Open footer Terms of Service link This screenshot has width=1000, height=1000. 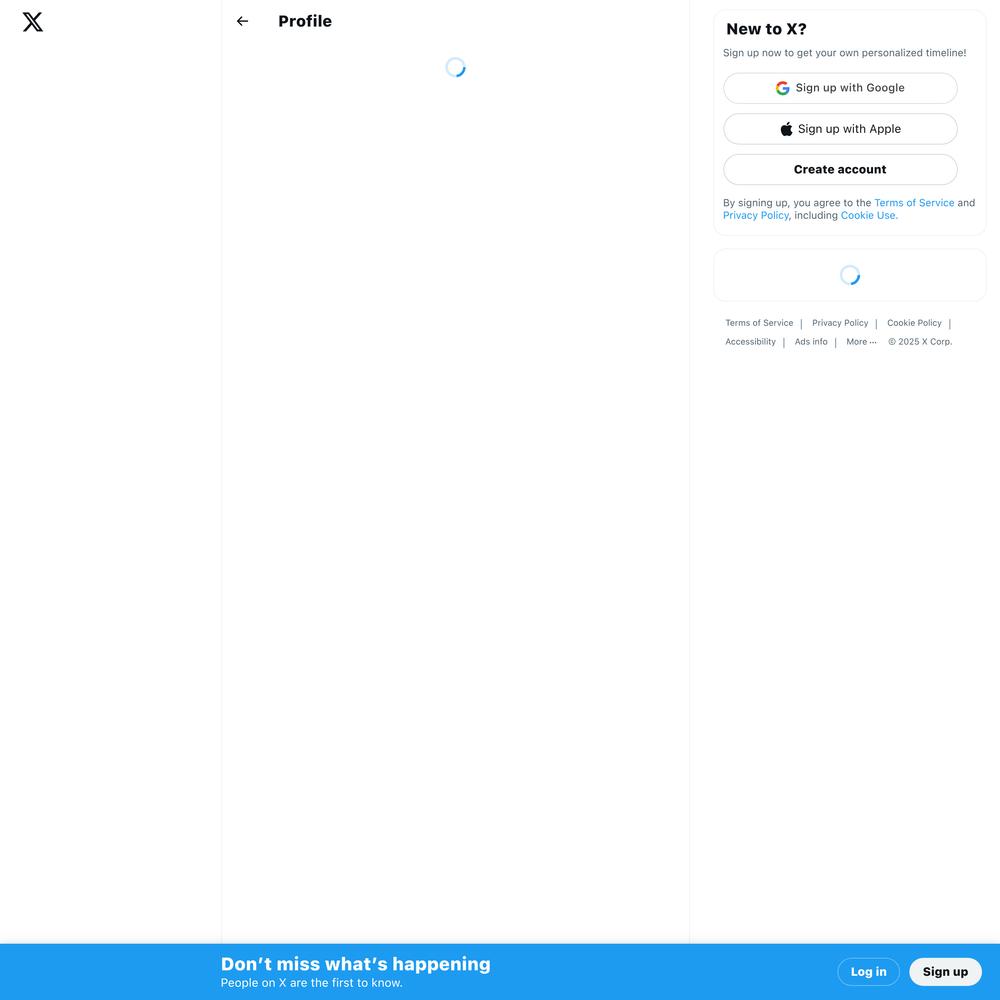point(759,323)
